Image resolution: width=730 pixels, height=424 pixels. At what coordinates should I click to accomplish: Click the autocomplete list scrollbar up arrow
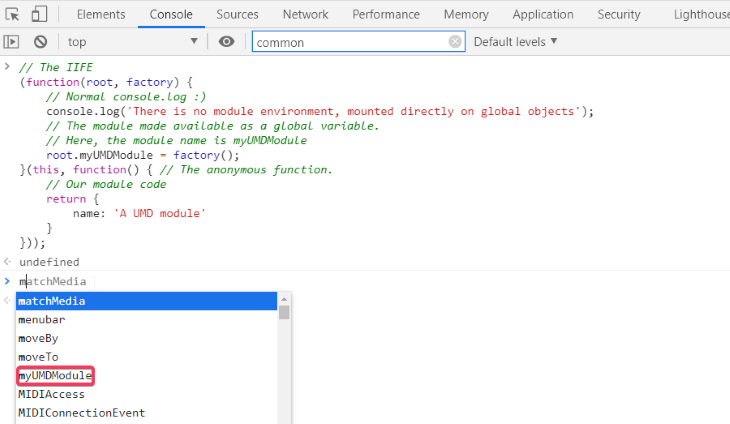[x=284, y=299]
